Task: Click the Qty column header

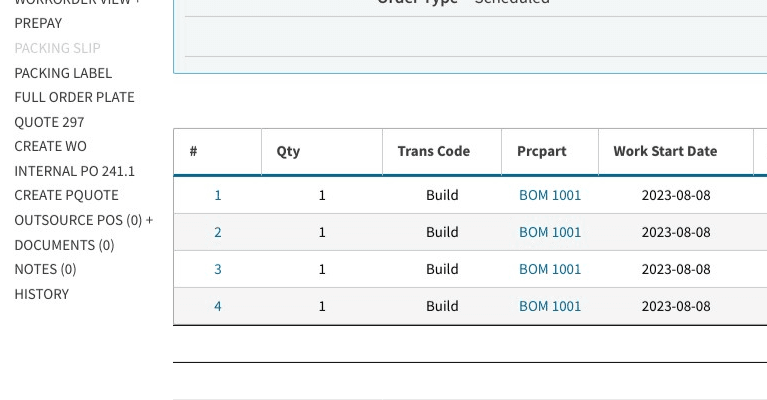Action: pyautogui.click(x=288, y=152)
